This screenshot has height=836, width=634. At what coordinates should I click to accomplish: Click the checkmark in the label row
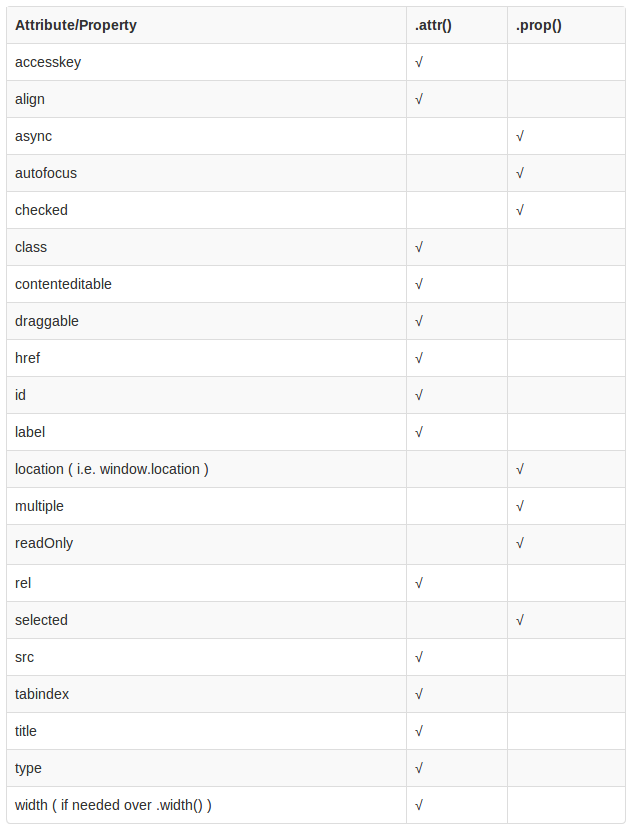(x=419, y=433)
